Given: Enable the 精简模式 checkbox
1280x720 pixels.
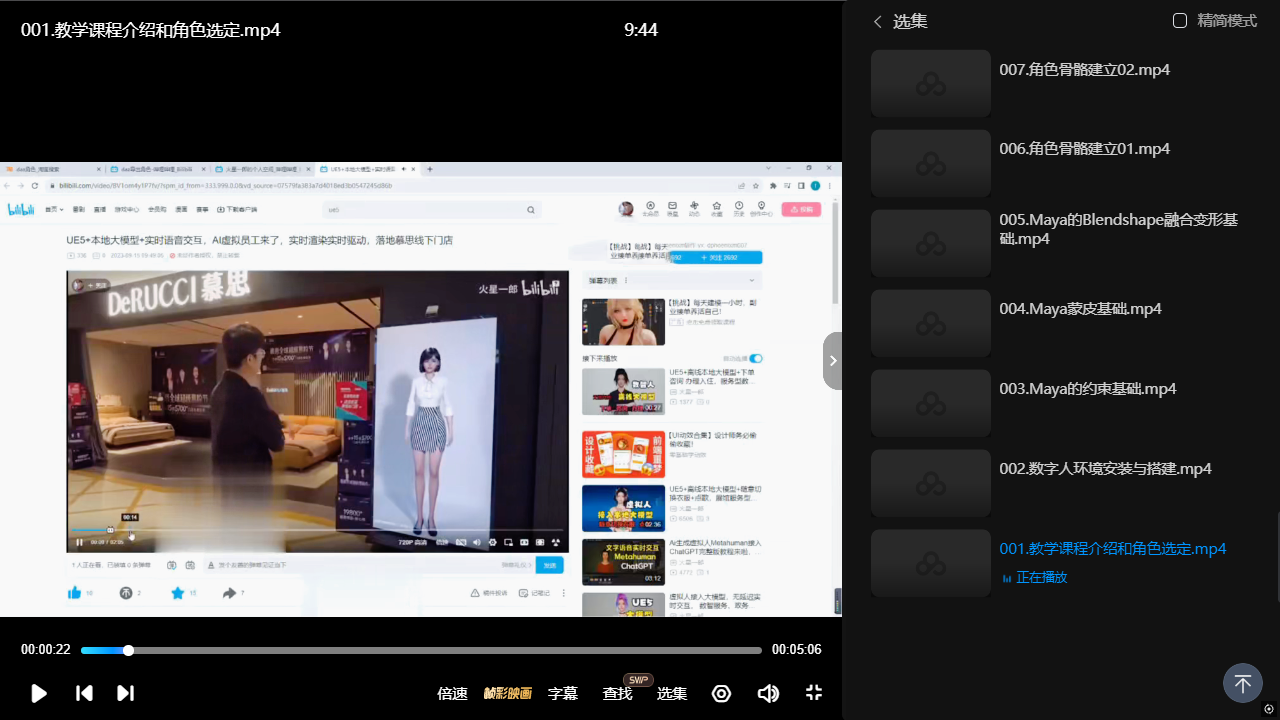Looking at the screenshot, I should pos(1180,21).
